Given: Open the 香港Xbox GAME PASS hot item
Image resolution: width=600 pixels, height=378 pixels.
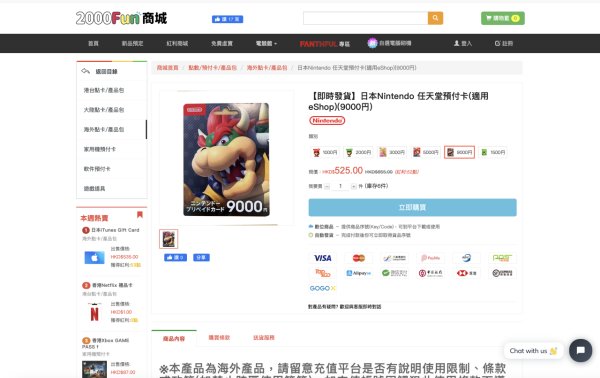Looking at the screenshot, I should click(105, 343).
